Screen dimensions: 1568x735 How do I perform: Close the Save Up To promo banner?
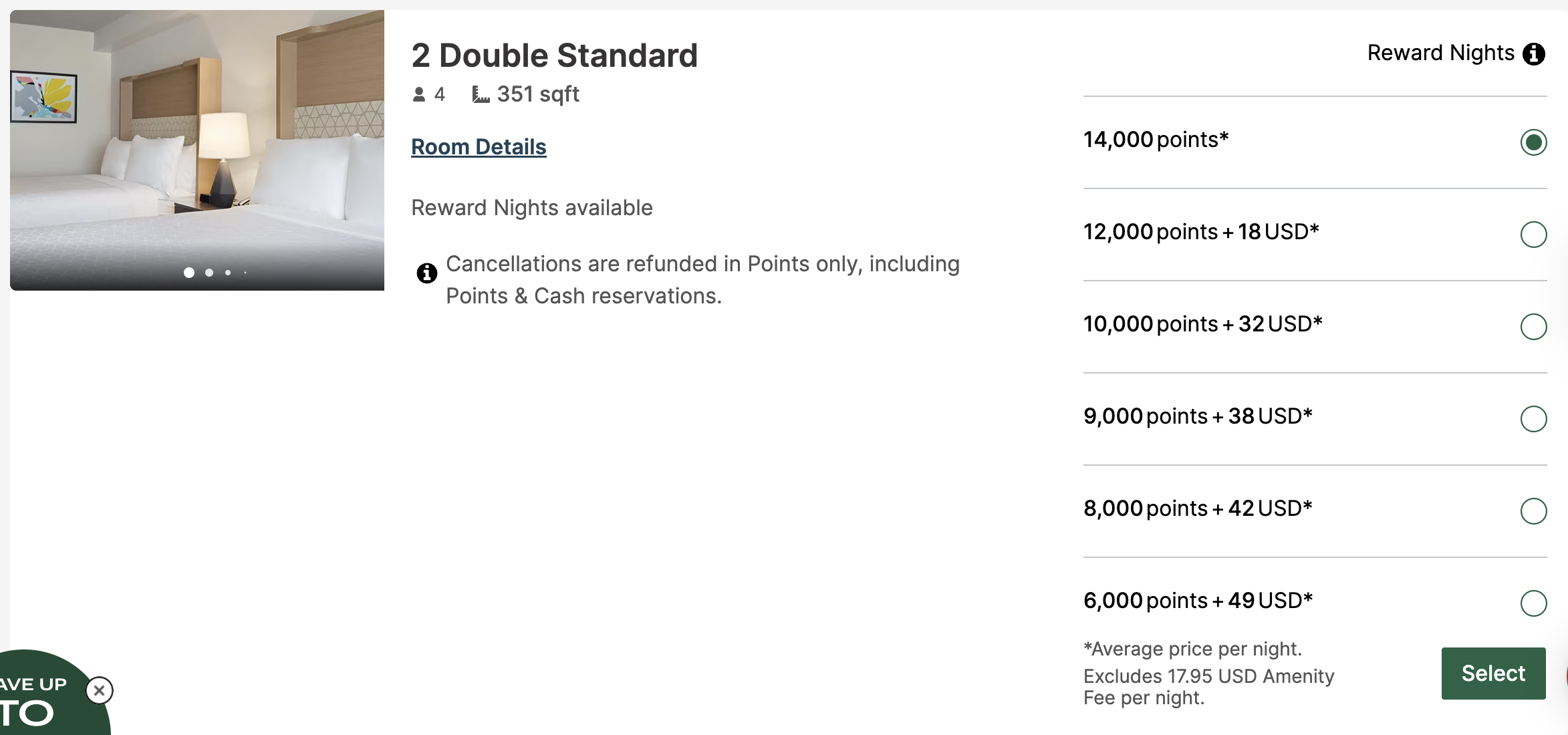coord(100,690)
